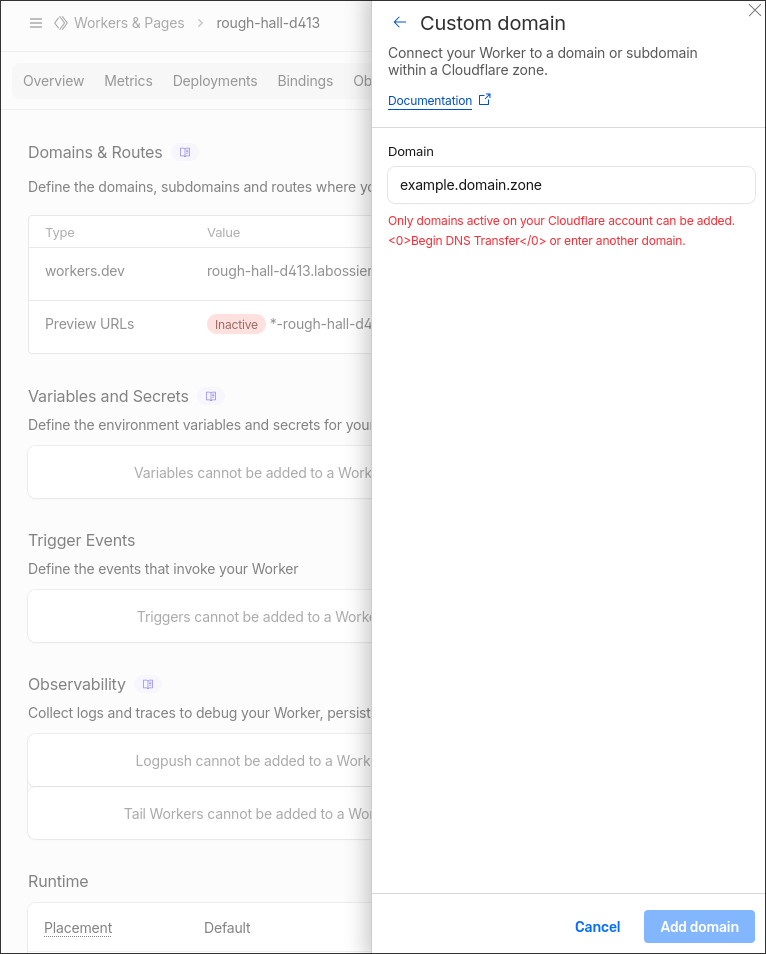Open the Documentation link
The width and height of the screenshot is (766, 954).
tap(430, 101)
